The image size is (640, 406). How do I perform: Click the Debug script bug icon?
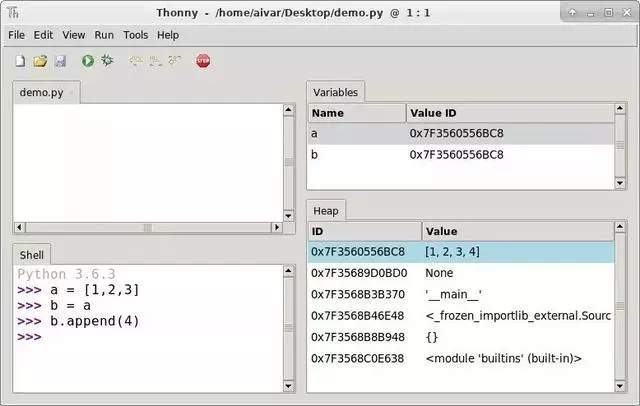pyautogui.click(x=107, y=60)
